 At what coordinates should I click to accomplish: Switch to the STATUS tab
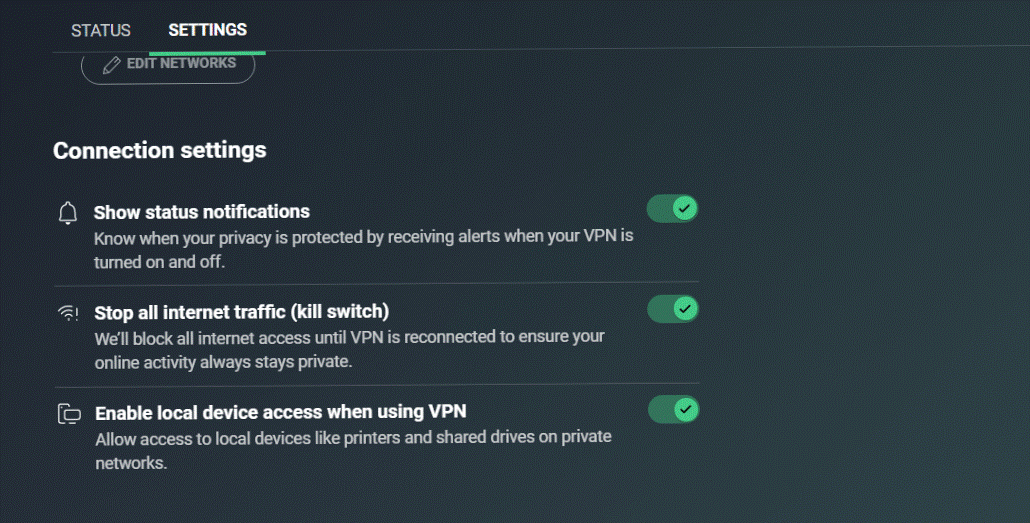pos(101,30)
